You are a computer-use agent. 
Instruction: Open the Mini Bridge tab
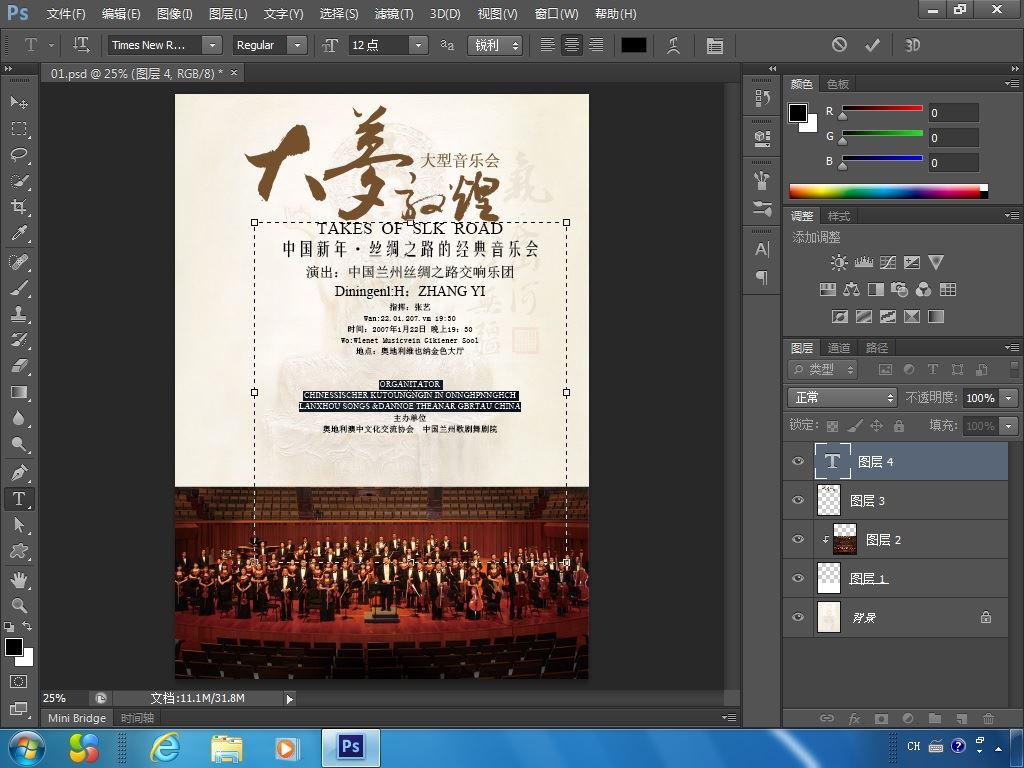pyautogui.click(x=76, y=718)
